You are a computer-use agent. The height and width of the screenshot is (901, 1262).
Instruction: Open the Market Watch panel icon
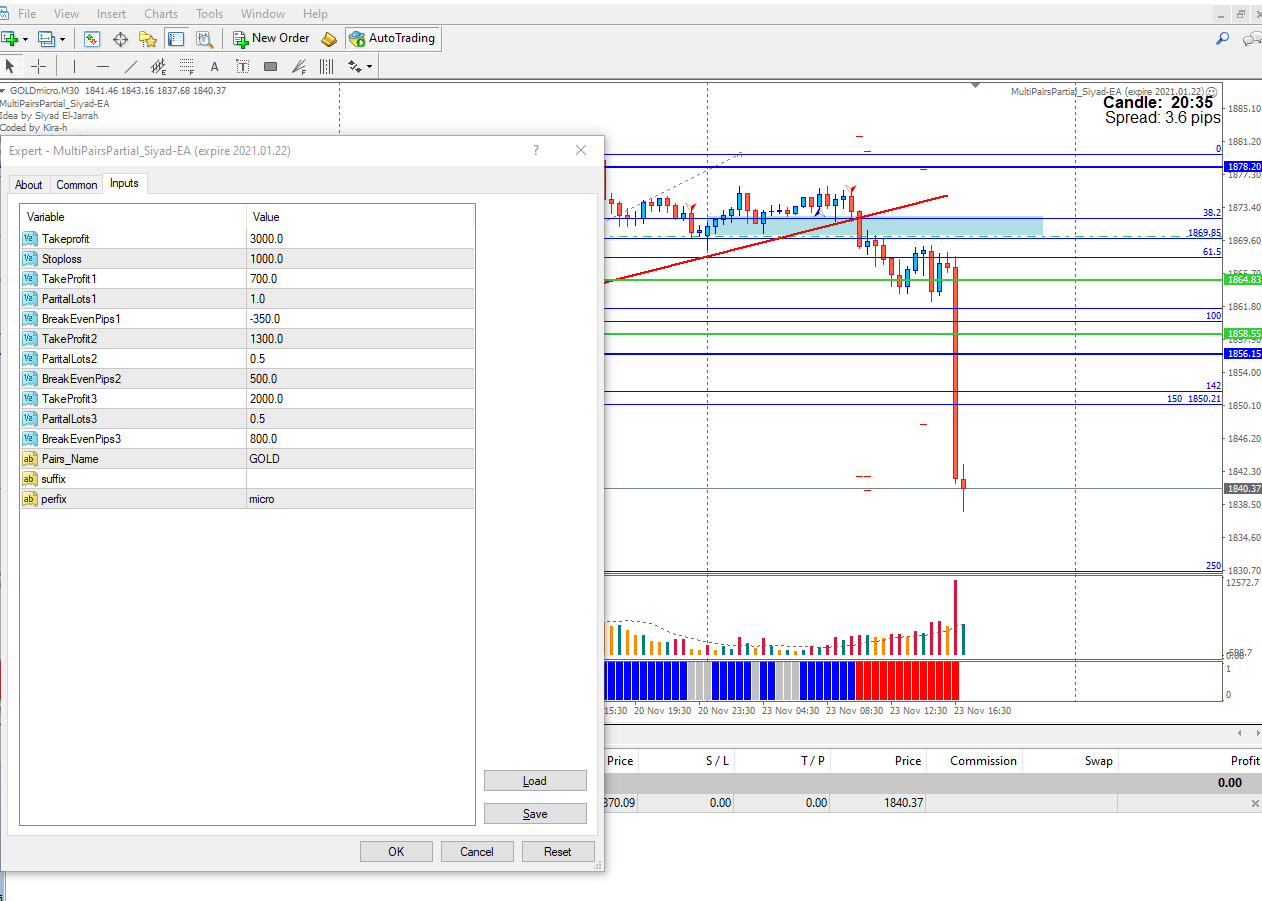(x=92, y=39)
